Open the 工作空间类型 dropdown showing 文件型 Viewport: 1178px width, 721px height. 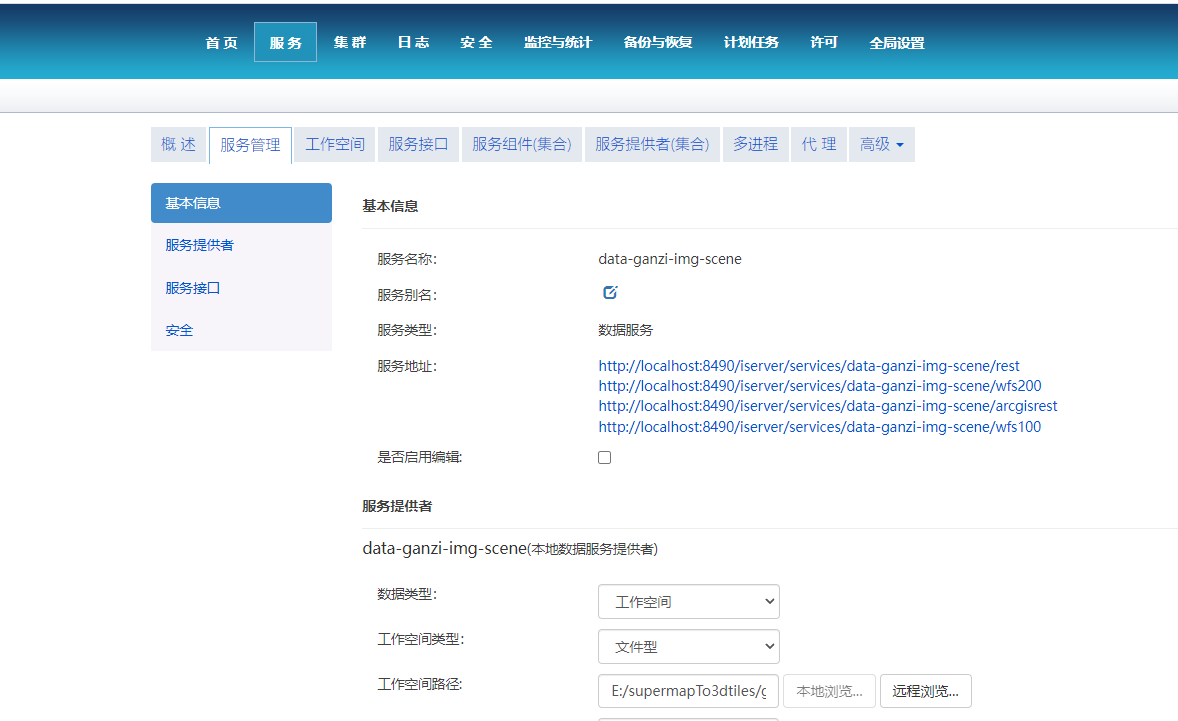[x=688, y=647]
